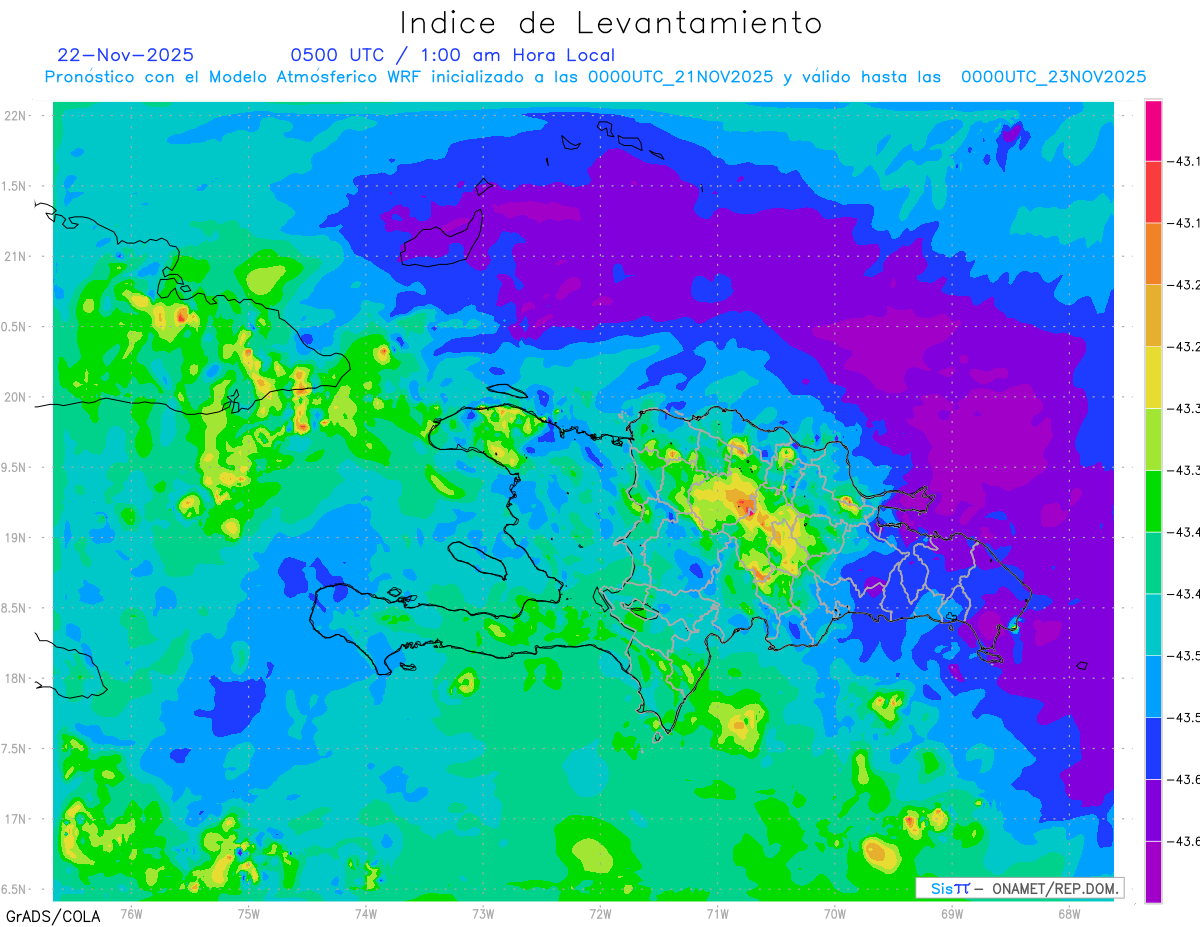This screenshot has height=927, width=1200.
Task: Click the "21N" latitude label
Action: pyautogui.click(x=17, y=256)
